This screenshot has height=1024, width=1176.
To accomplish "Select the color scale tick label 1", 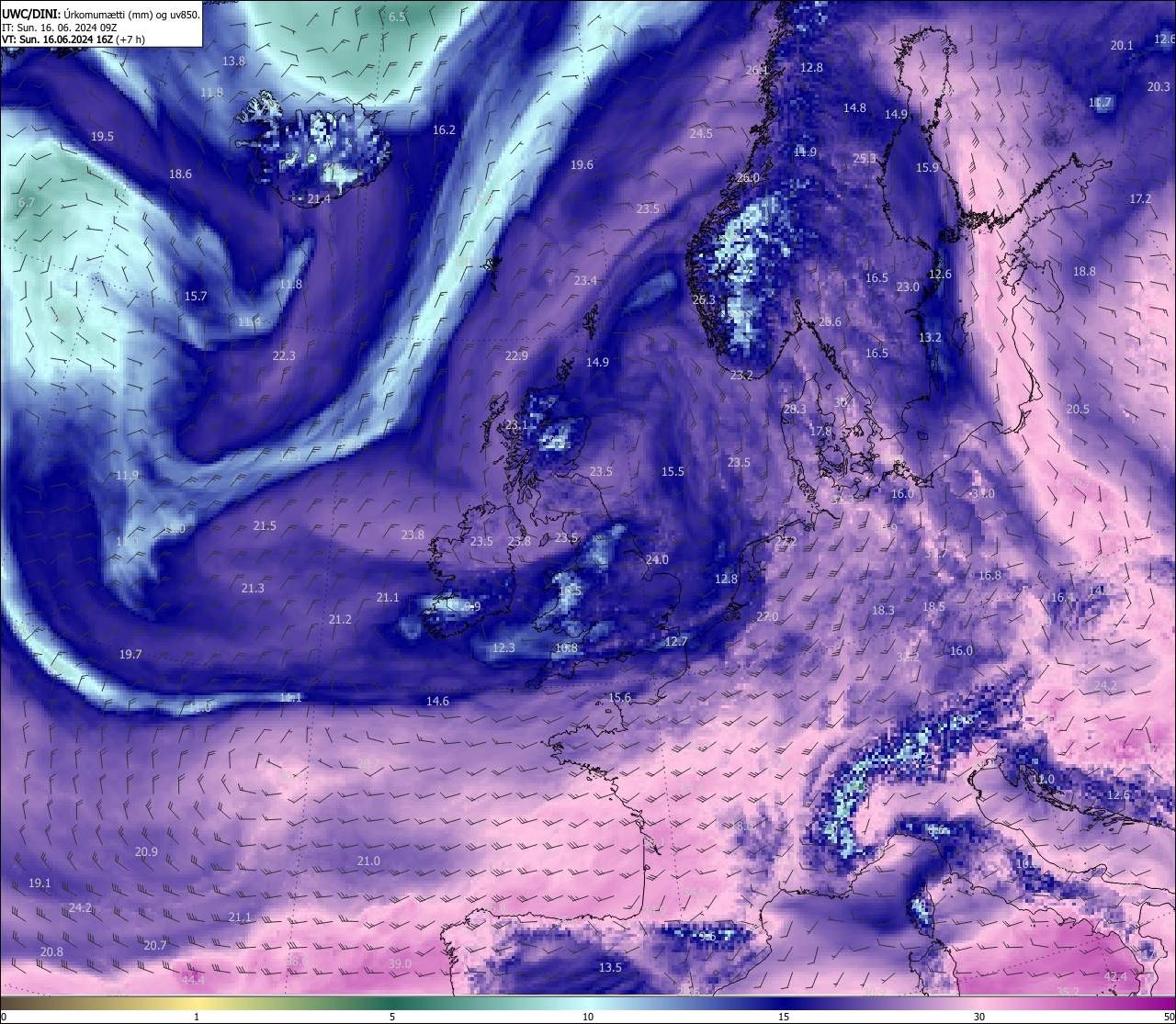I will tap(197, 1017).
